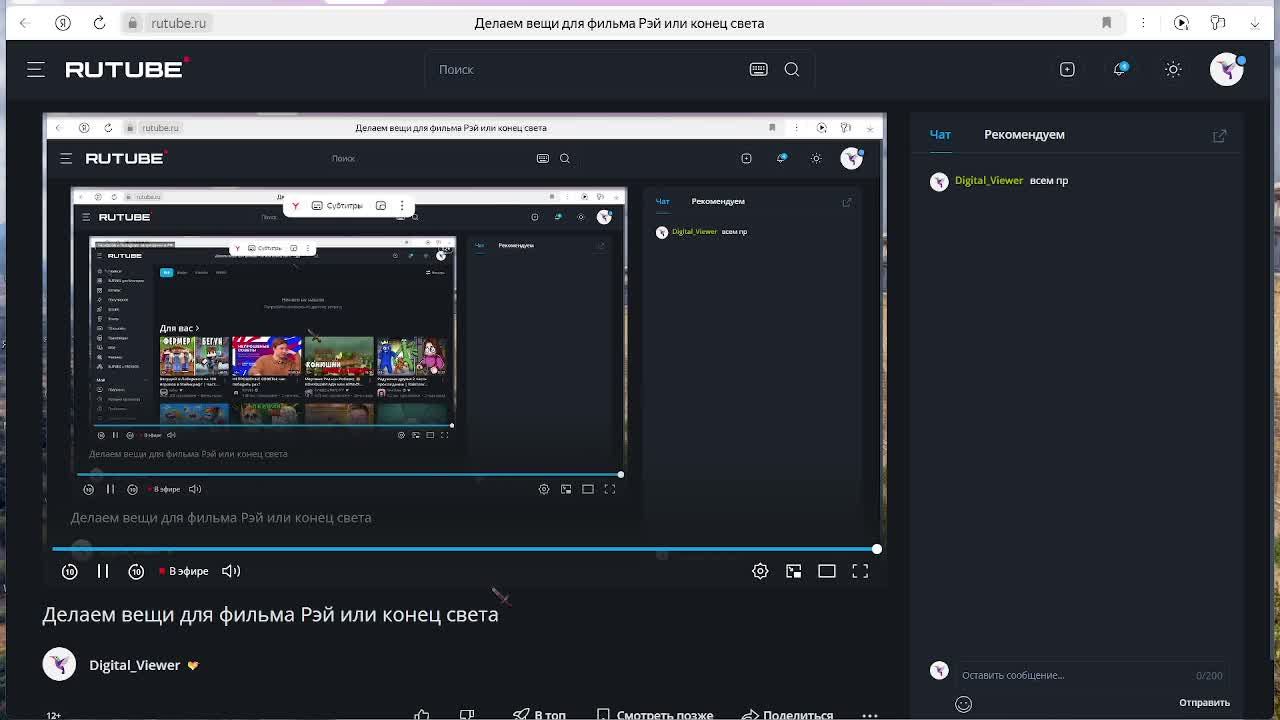Toggle theater wide-player mode

tap(827, 571)
